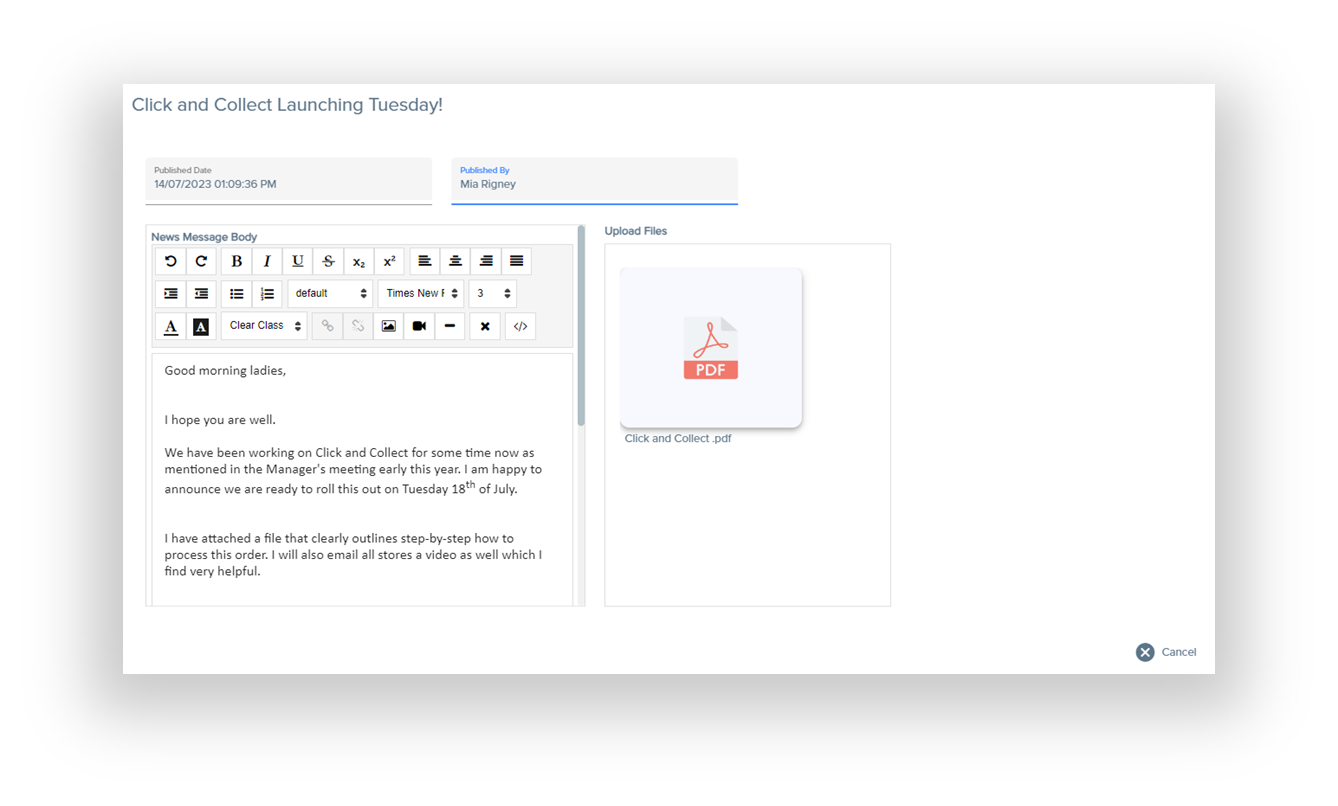
Task: Toggle italic formatting
Action: click(267, 261)
